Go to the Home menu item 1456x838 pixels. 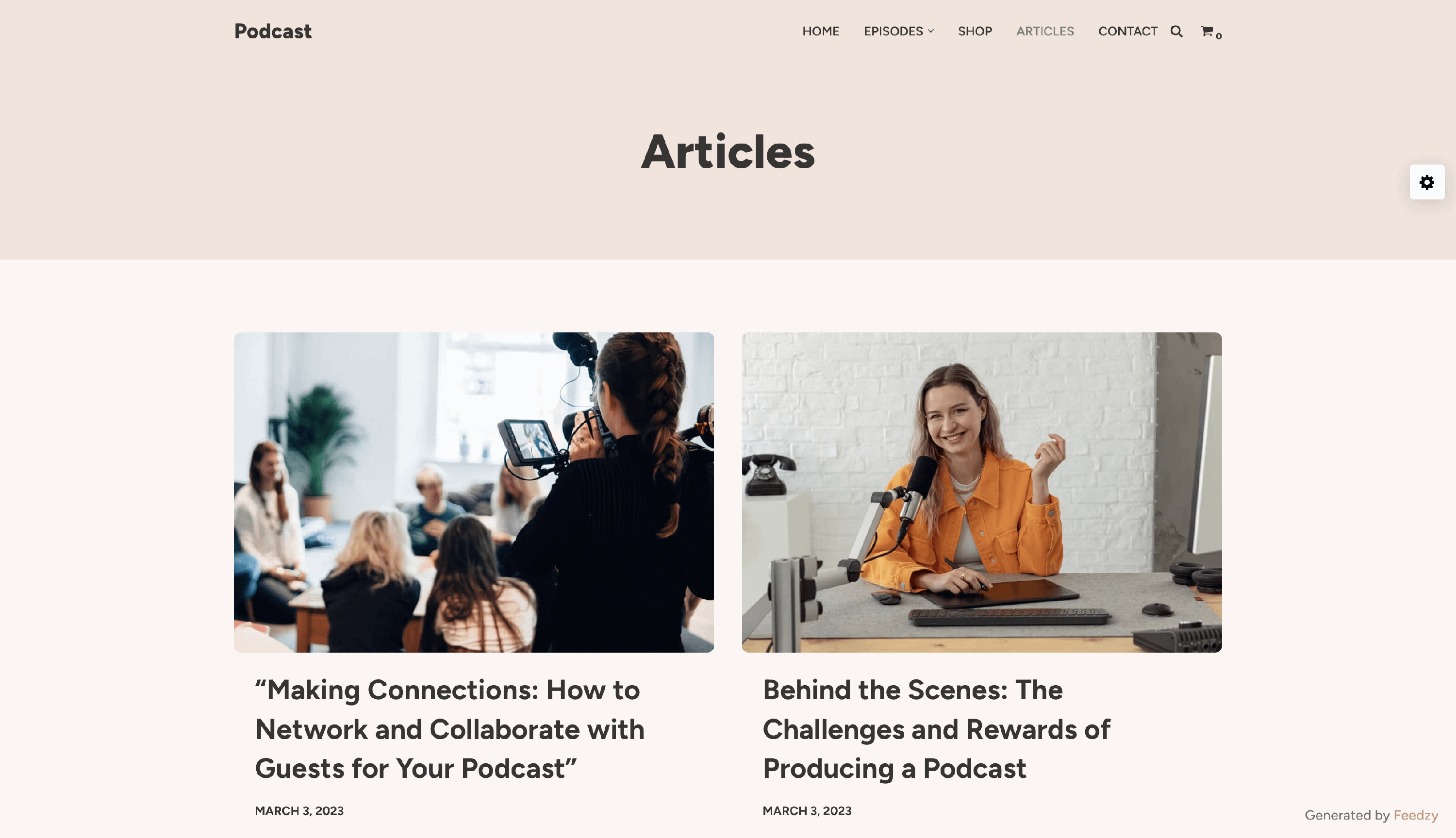coord(821,31)
